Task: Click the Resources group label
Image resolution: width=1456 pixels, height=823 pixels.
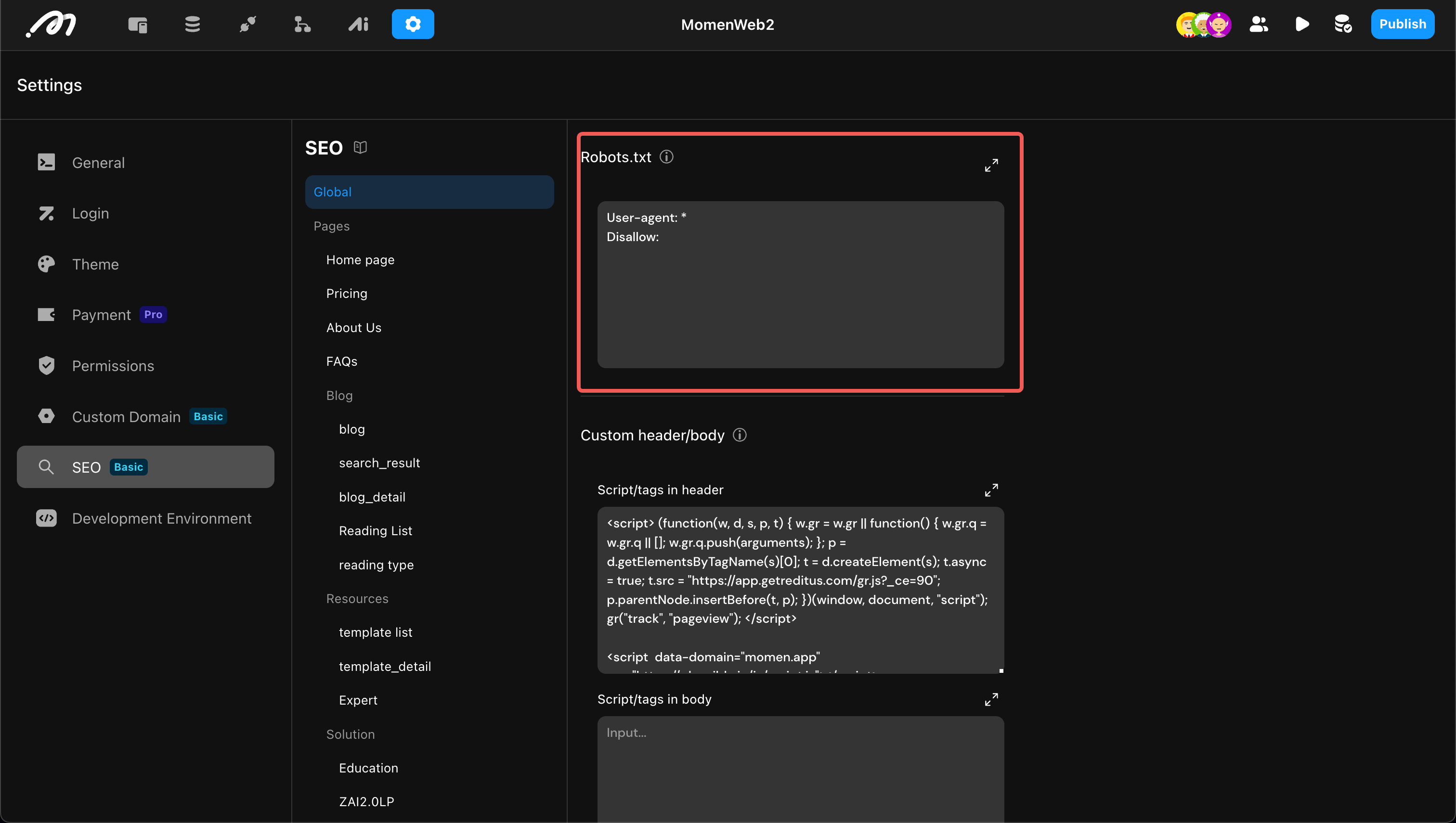Action: (357, 599)
